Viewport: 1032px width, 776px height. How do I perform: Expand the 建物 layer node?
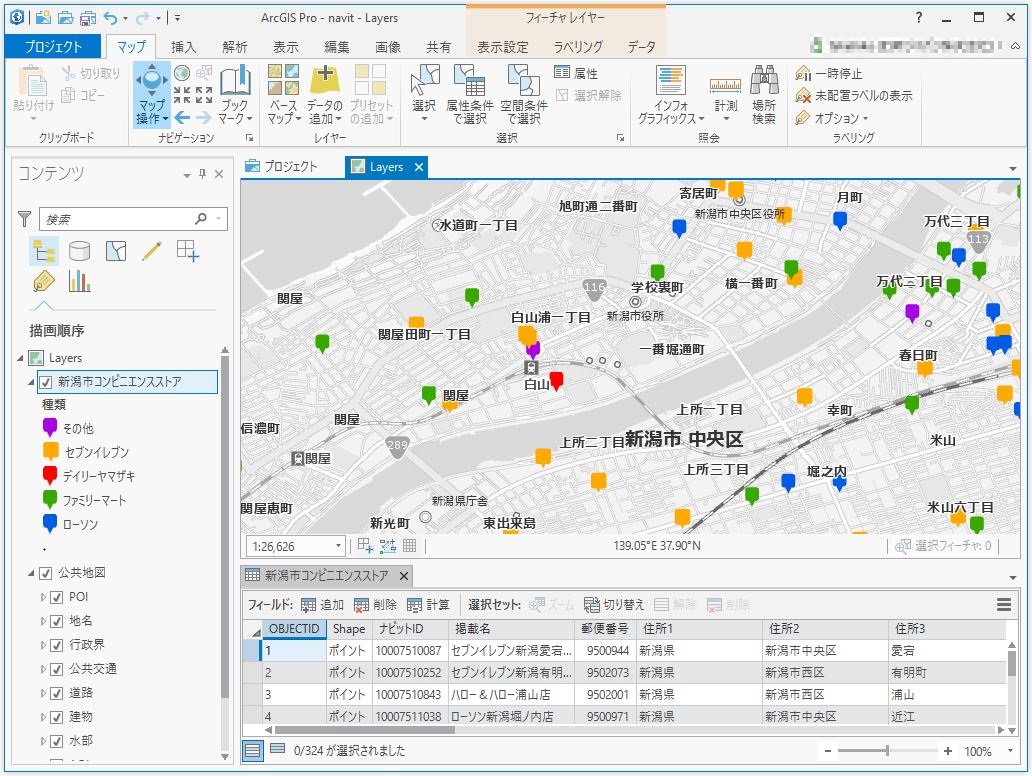[43, 717]
